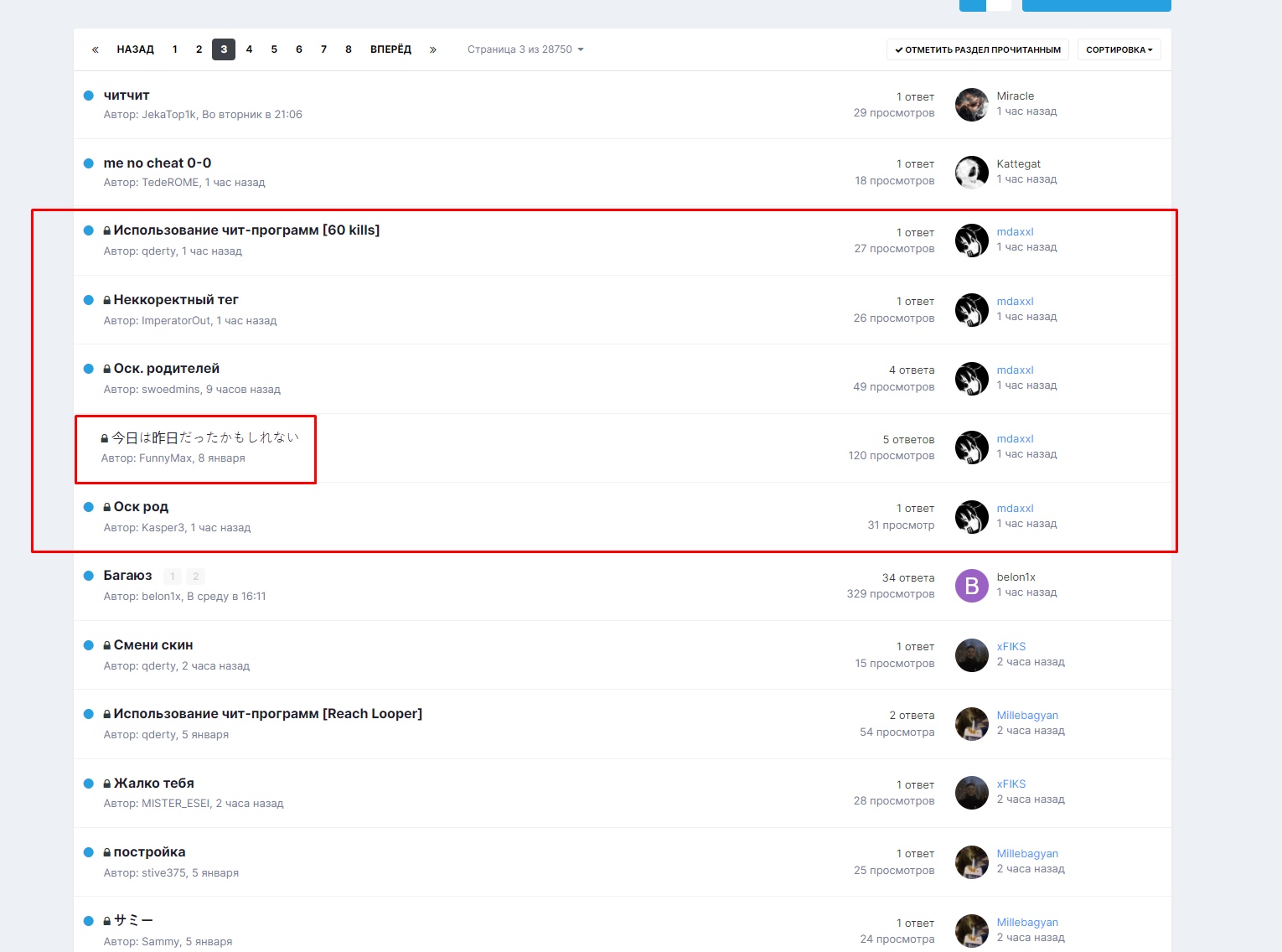This screenshot has width=1282, height=952.
Task: Click xFIKS avatar in Смени скин row
Action: coord(971,655)
